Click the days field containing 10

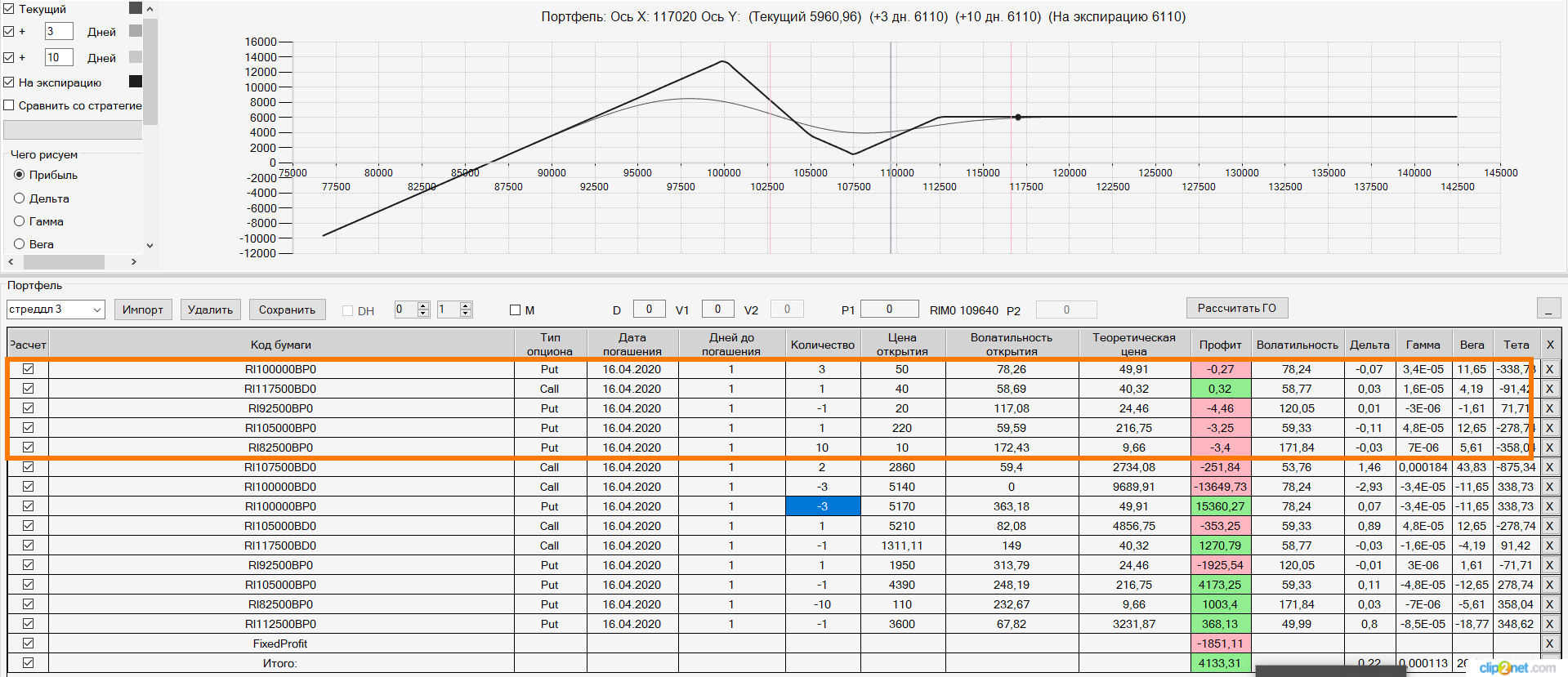tap(59, 57)
